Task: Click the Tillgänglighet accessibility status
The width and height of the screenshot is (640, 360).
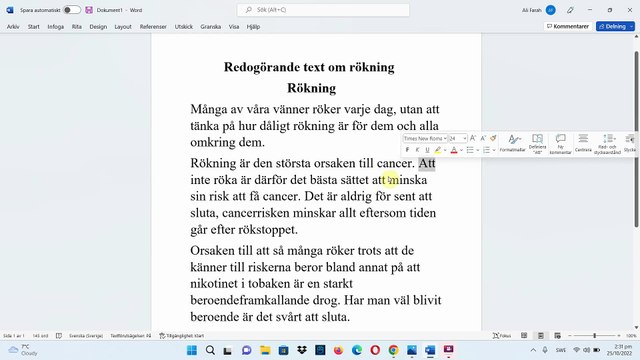Action: pyautogui.click(x=182, y=336)
